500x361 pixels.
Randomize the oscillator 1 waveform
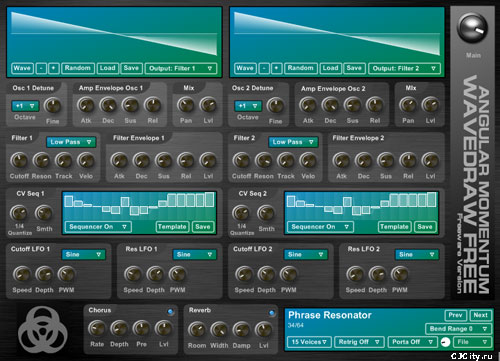pos(78,68)
